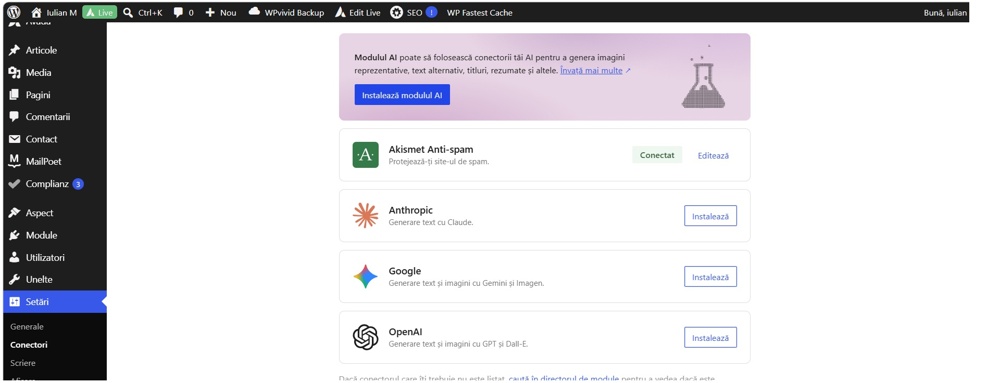The height and width of the screenshot is (383, 1000).
Task: Click the OpenAI knot logo
Action: coord(365,337)
